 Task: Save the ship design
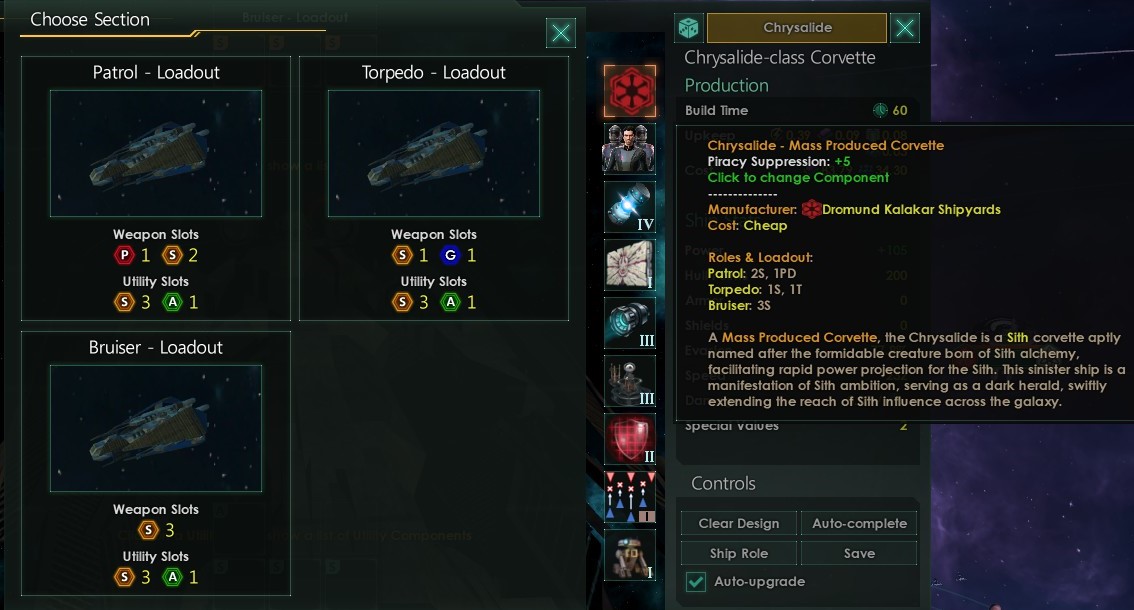[859, 554]
